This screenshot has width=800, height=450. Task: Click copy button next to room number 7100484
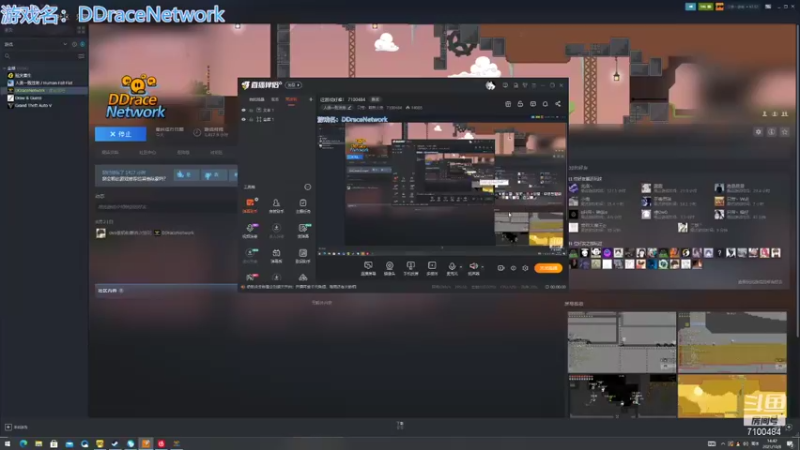coord(375,99)
